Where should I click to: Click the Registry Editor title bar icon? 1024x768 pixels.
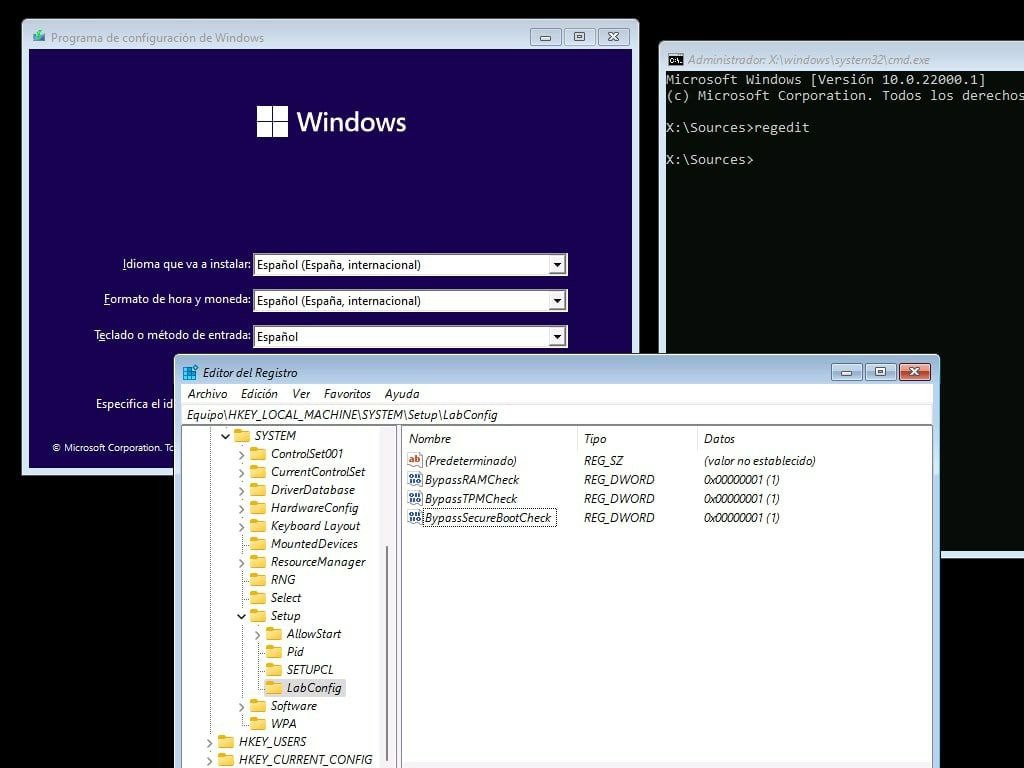pos(190,373)
